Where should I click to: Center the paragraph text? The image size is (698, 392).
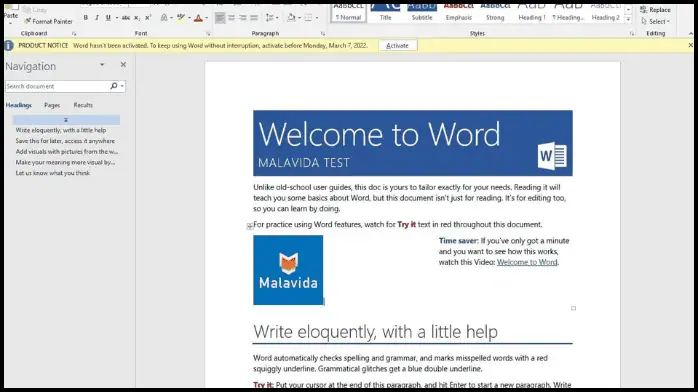[231, 18]
